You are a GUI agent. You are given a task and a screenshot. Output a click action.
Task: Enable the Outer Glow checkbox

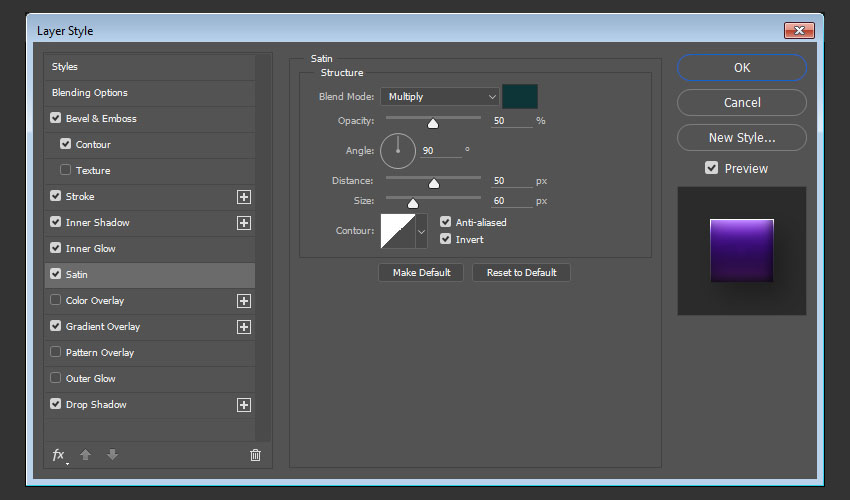(x=56, y=379)
